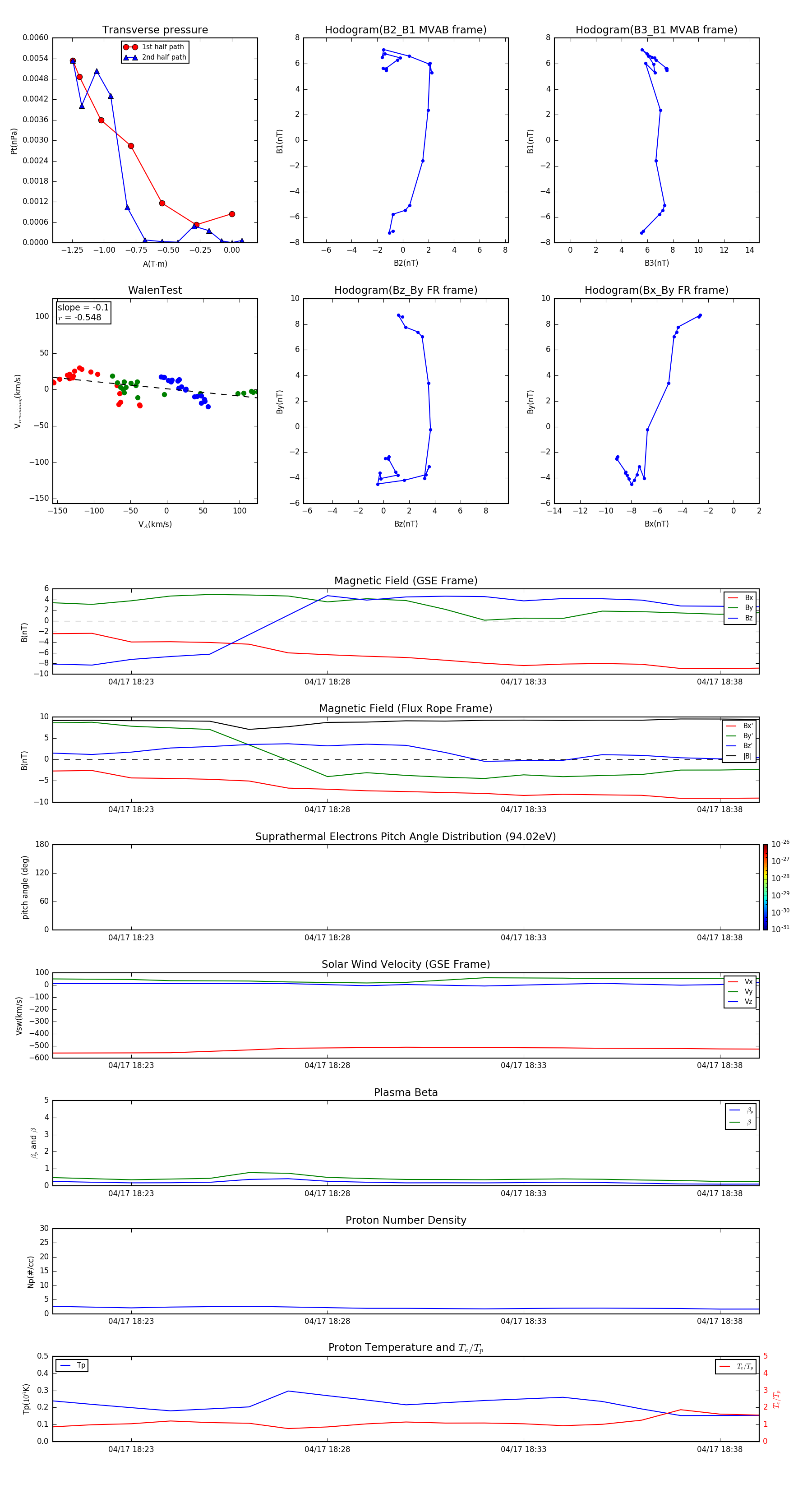This screenshot has width=812, height=1489.
Task: Click the 'By' legend entry in GSE panel
Action: point(740,607)
